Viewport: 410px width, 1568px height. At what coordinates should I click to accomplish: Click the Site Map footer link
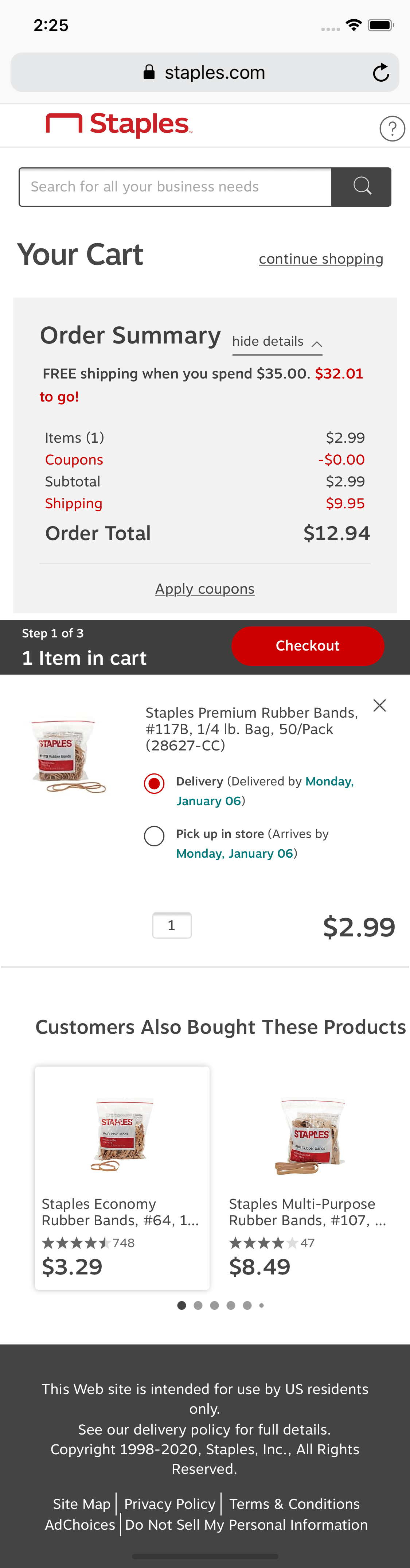tap(82, 1503)
